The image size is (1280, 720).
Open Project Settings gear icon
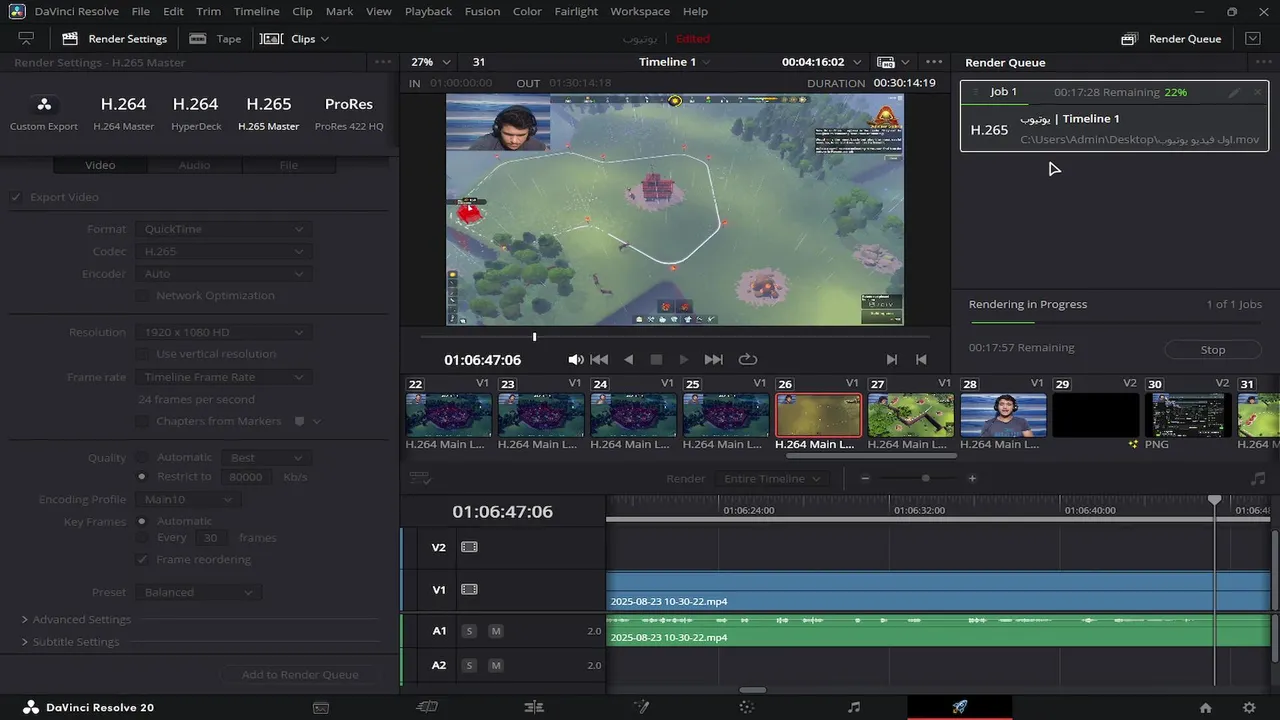click(1249, 708)
